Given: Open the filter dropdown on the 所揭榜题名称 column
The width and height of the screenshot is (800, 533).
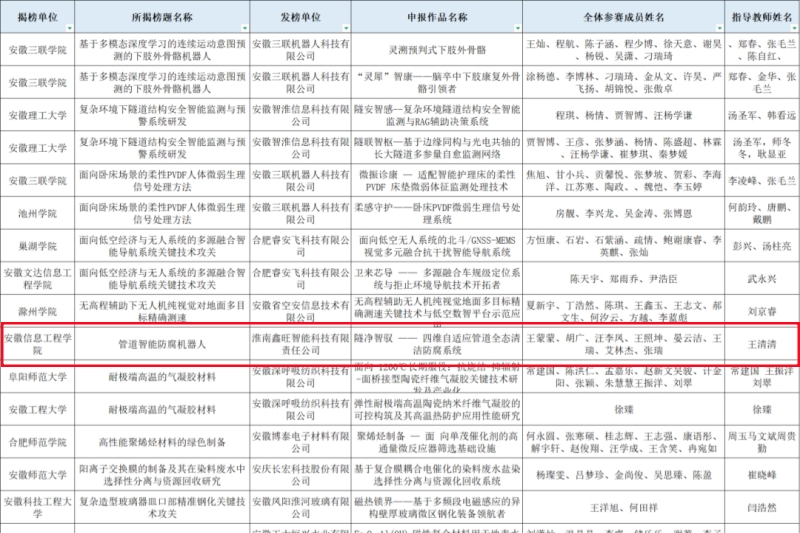Looking at the screenshot, I should tap(244, 28).
